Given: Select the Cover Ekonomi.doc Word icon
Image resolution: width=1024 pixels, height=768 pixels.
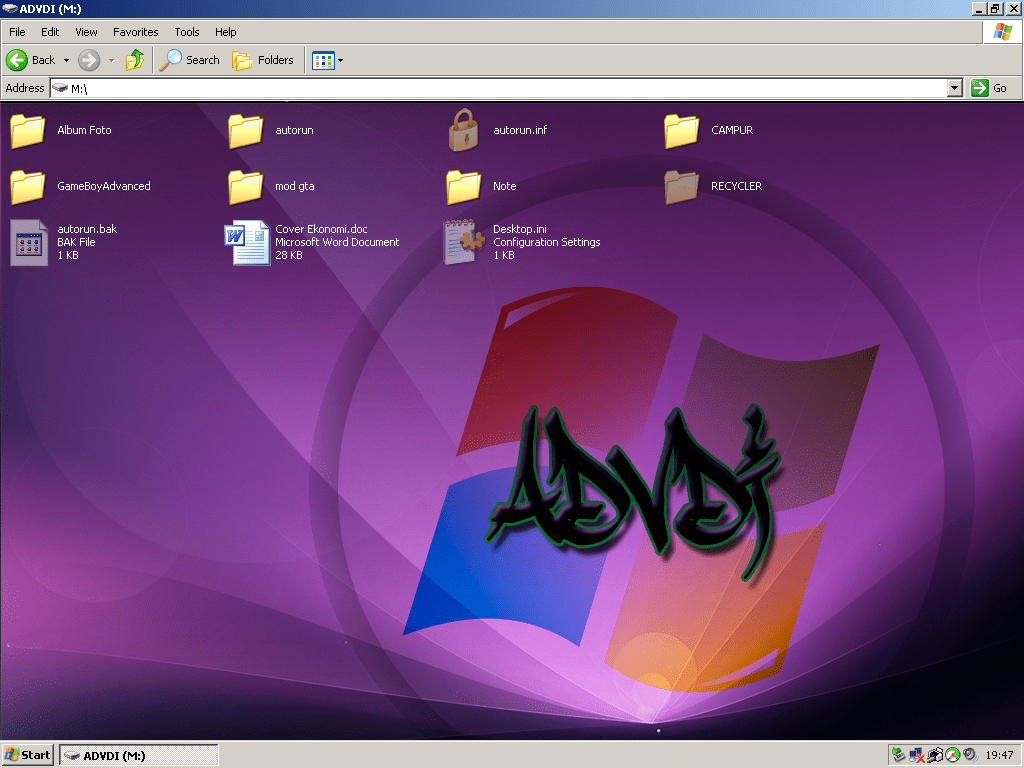Looking at the screenshot, I should (246, 243).
